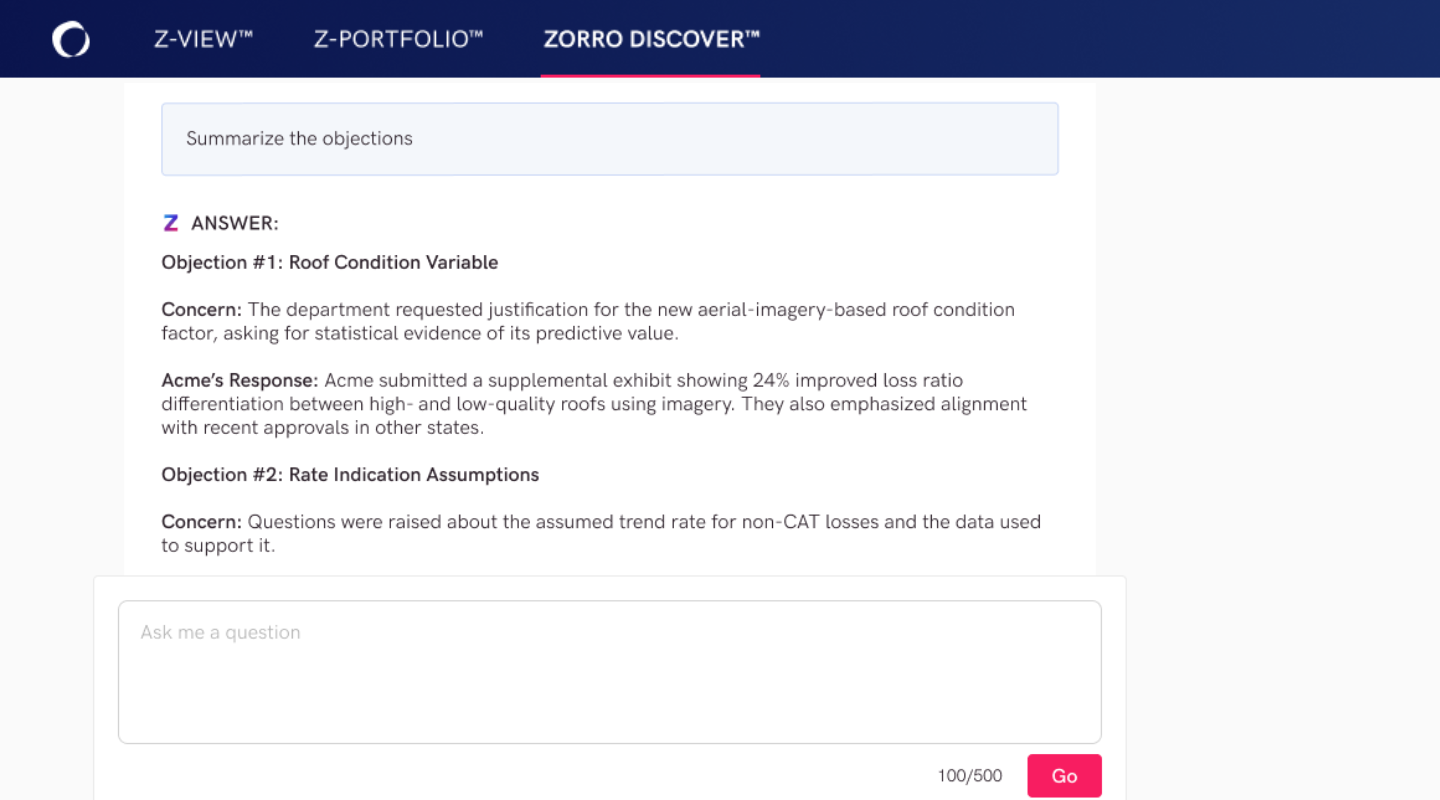Select the ZORRO DISCOVER tab
The image size is (1440, 800).
(x=651, y=39)
